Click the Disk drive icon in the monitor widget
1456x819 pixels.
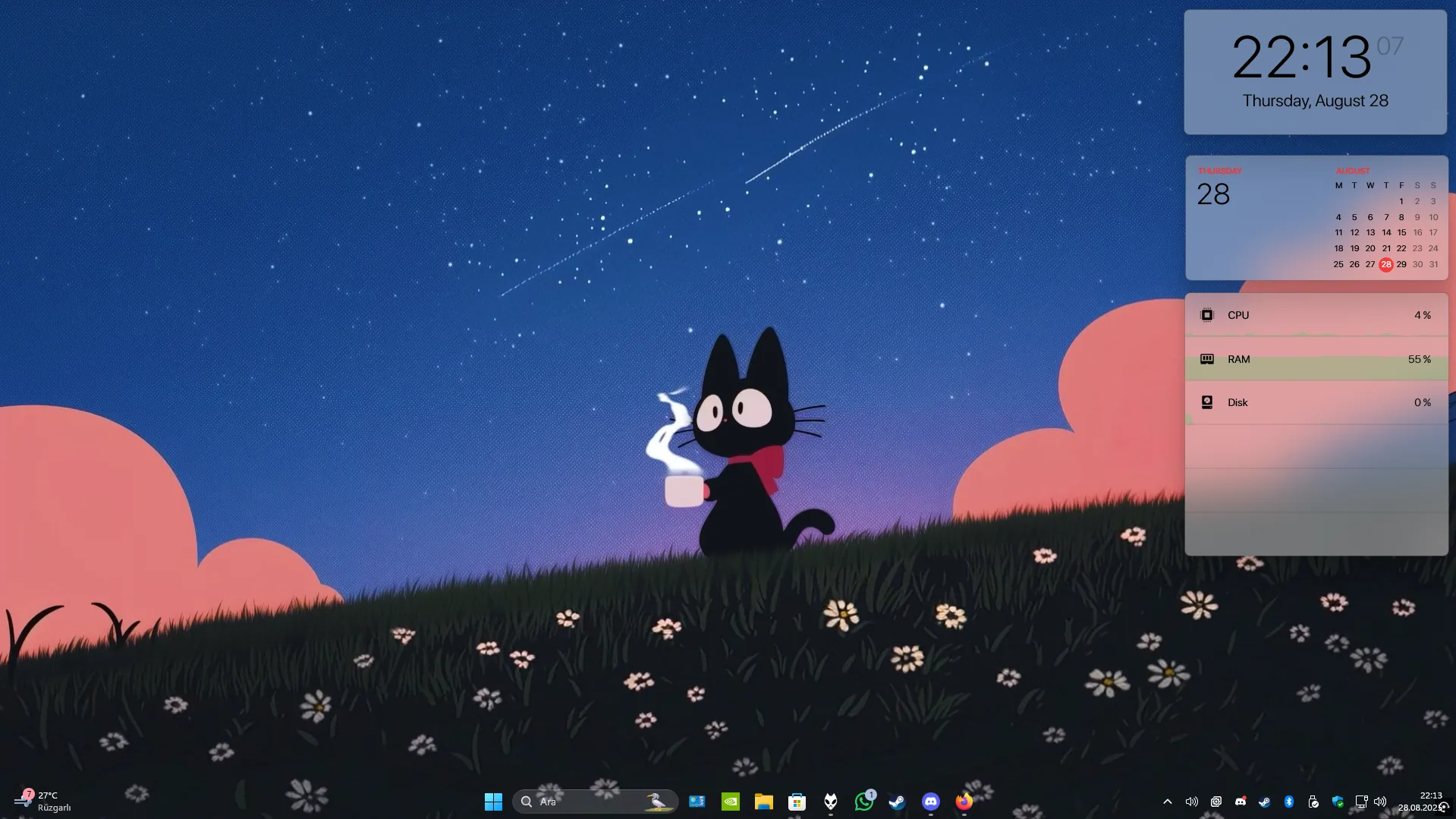[x=1207, y=402]
